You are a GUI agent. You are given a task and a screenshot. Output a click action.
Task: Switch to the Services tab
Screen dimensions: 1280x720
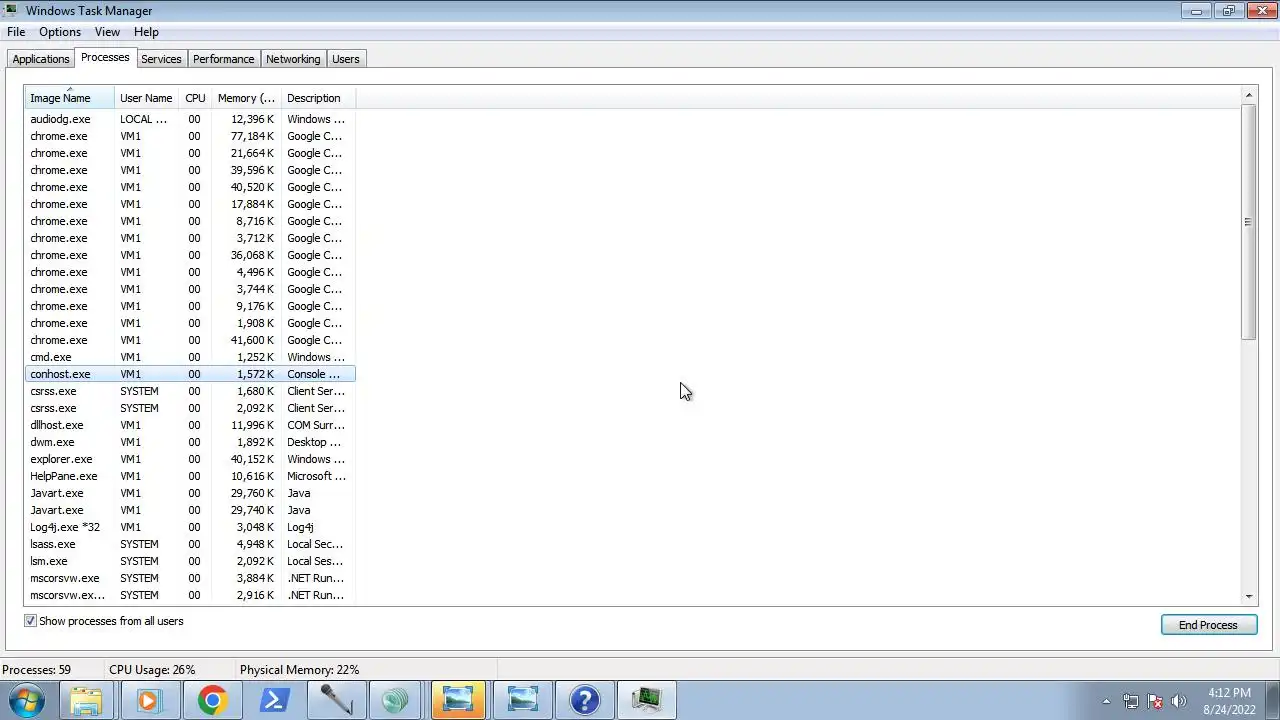point(161,59)
